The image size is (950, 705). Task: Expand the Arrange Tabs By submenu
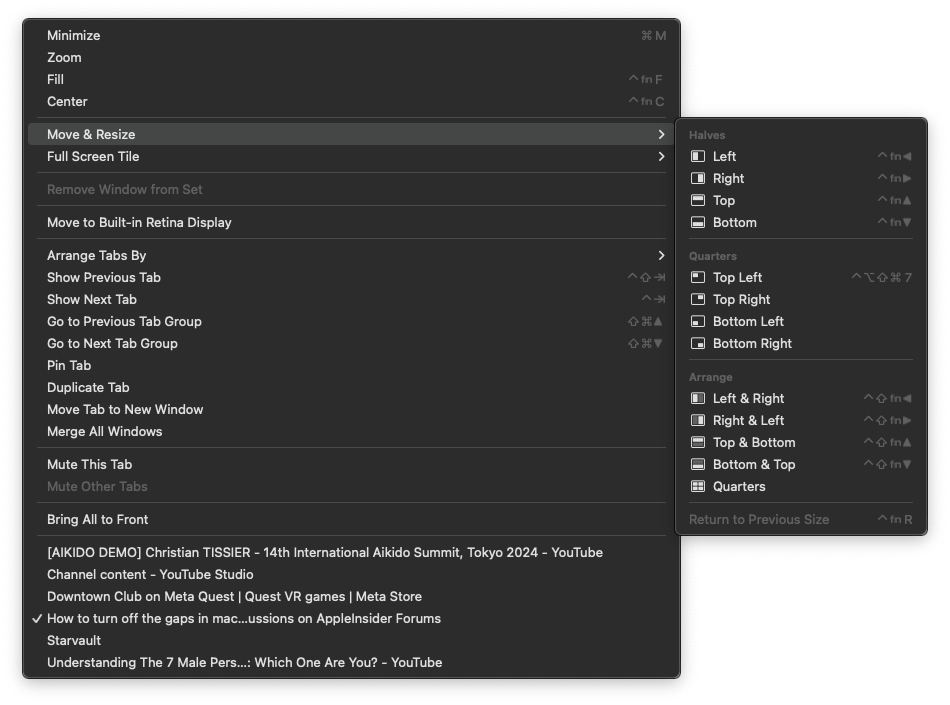[x=97, y=255]
